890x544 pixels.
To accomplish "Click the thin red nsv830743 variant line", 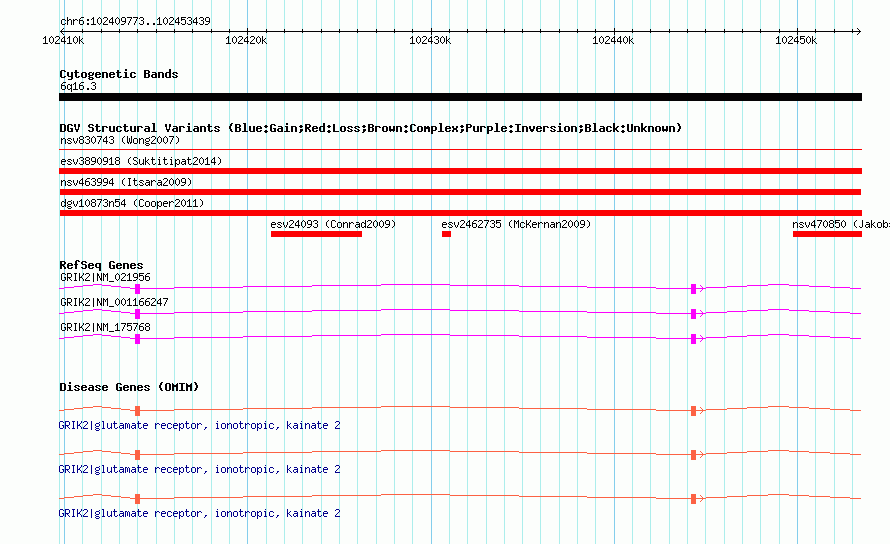I will coord(460,149).
